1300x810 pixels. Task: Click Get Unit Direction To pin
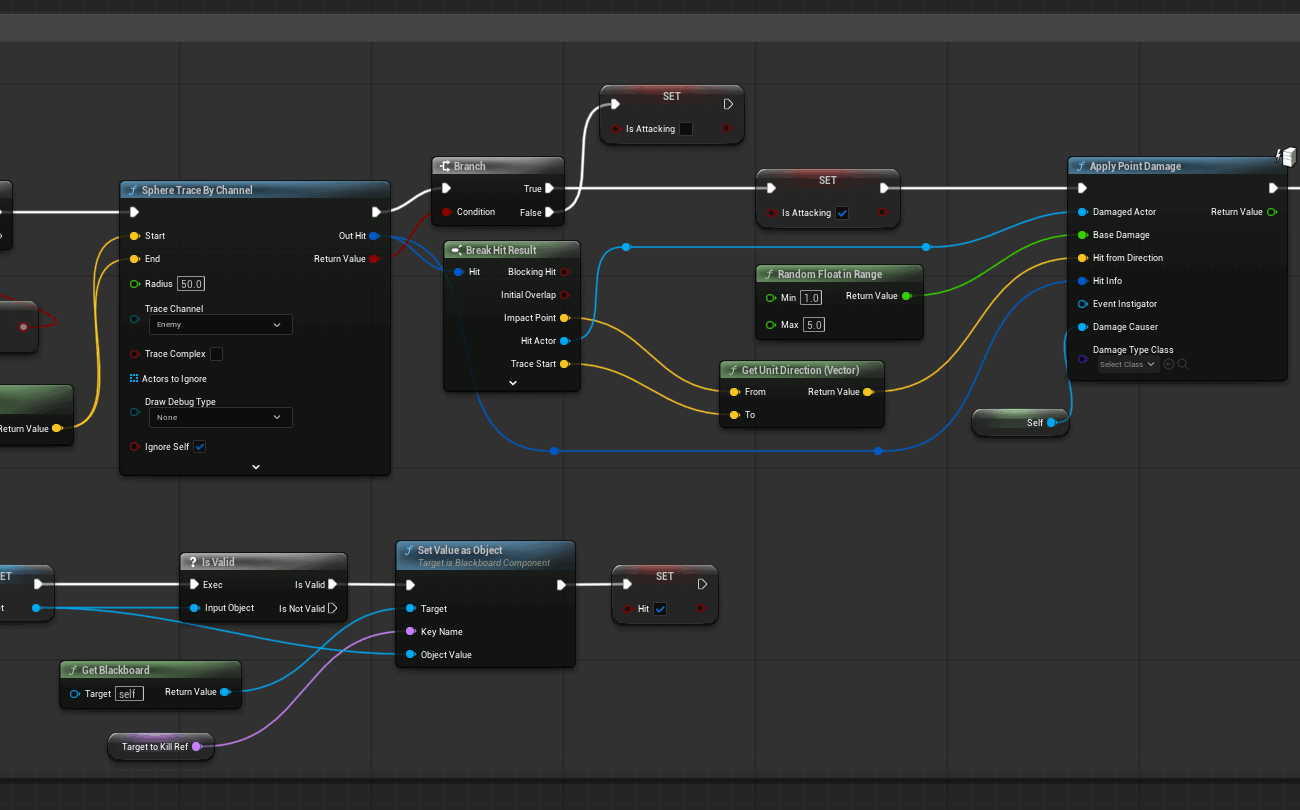pos(734,415)
